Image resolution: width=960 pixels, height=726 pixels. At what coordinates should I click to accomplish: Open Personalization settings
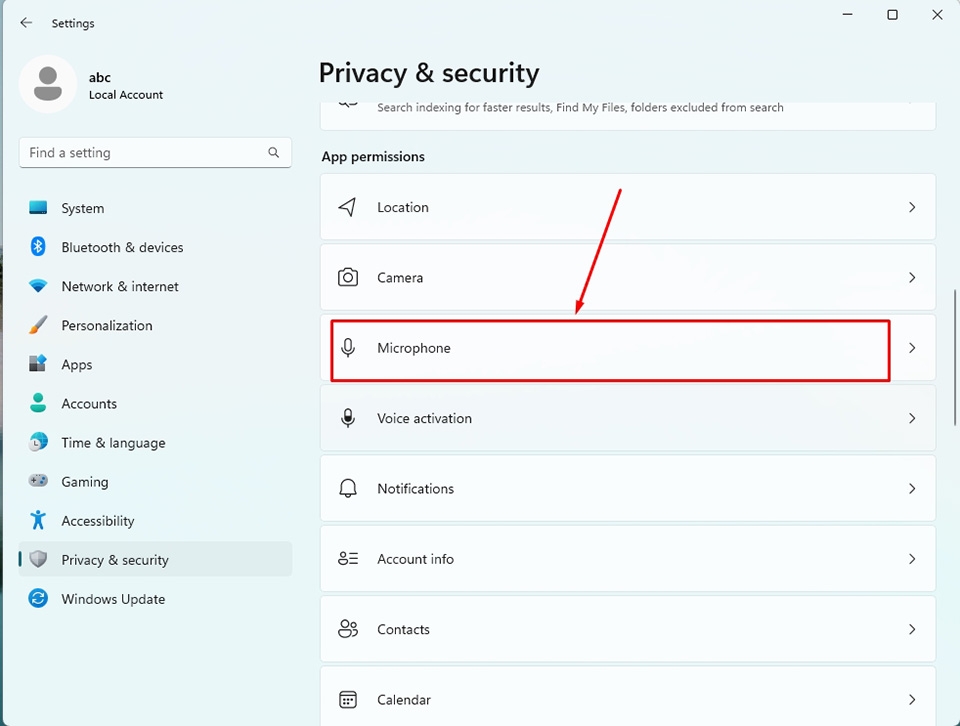[x=156, y=326]
